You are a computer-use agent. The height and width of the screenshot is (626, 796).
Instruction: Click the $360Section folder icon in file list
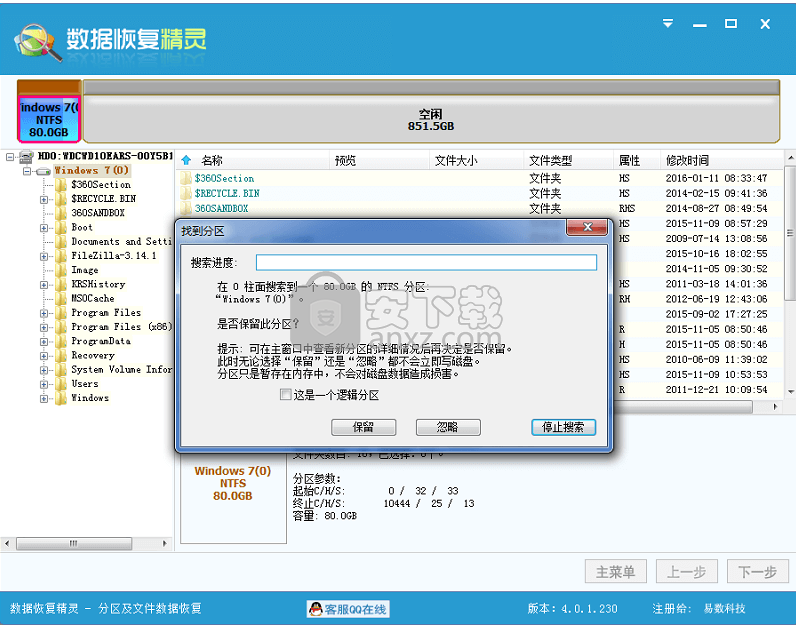[x=186, y=178]
